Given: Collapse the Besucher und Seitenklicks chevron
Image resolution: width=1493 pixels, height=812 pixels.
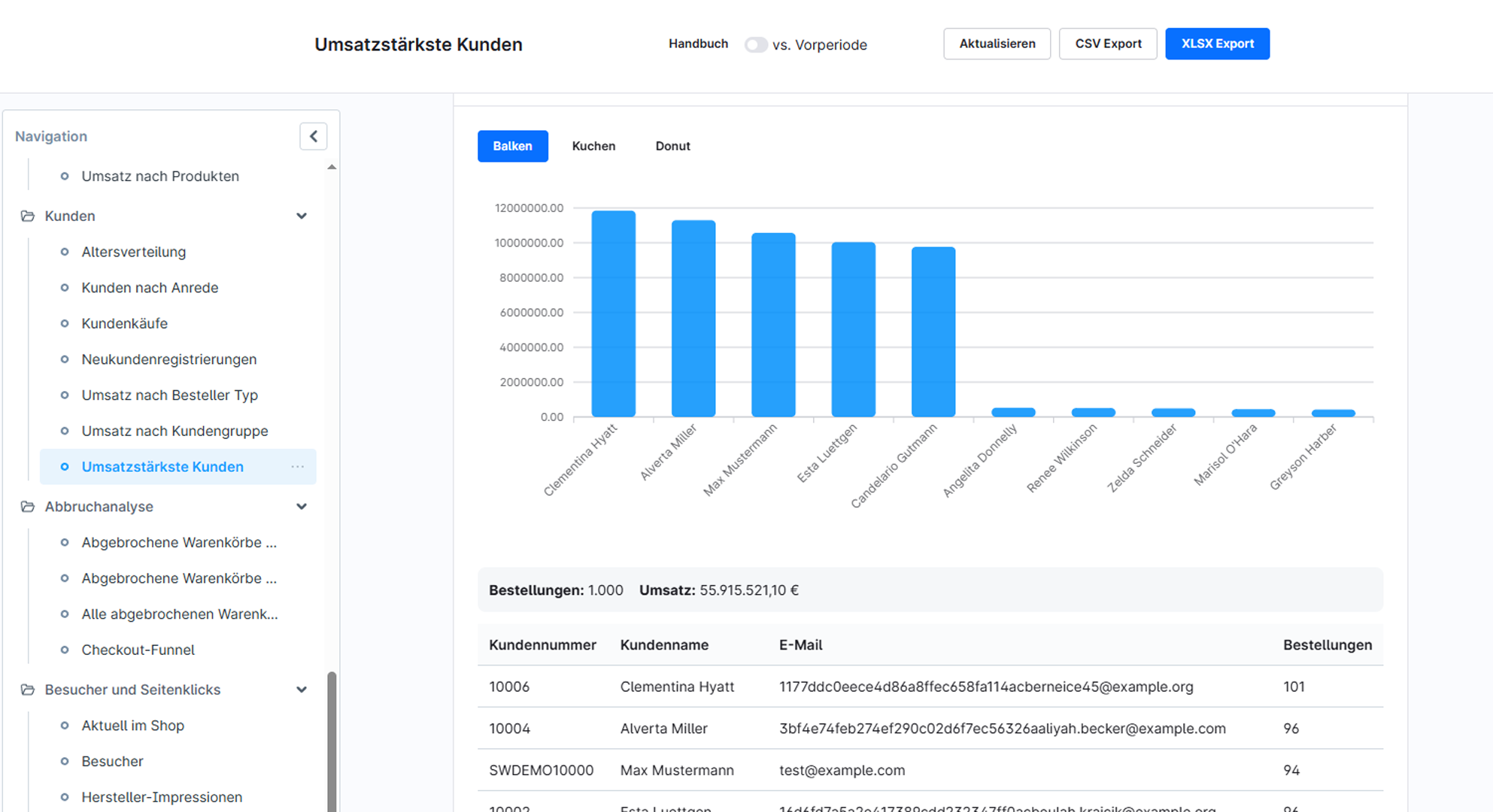Looking at the screenshot, I should click(302, 689).
